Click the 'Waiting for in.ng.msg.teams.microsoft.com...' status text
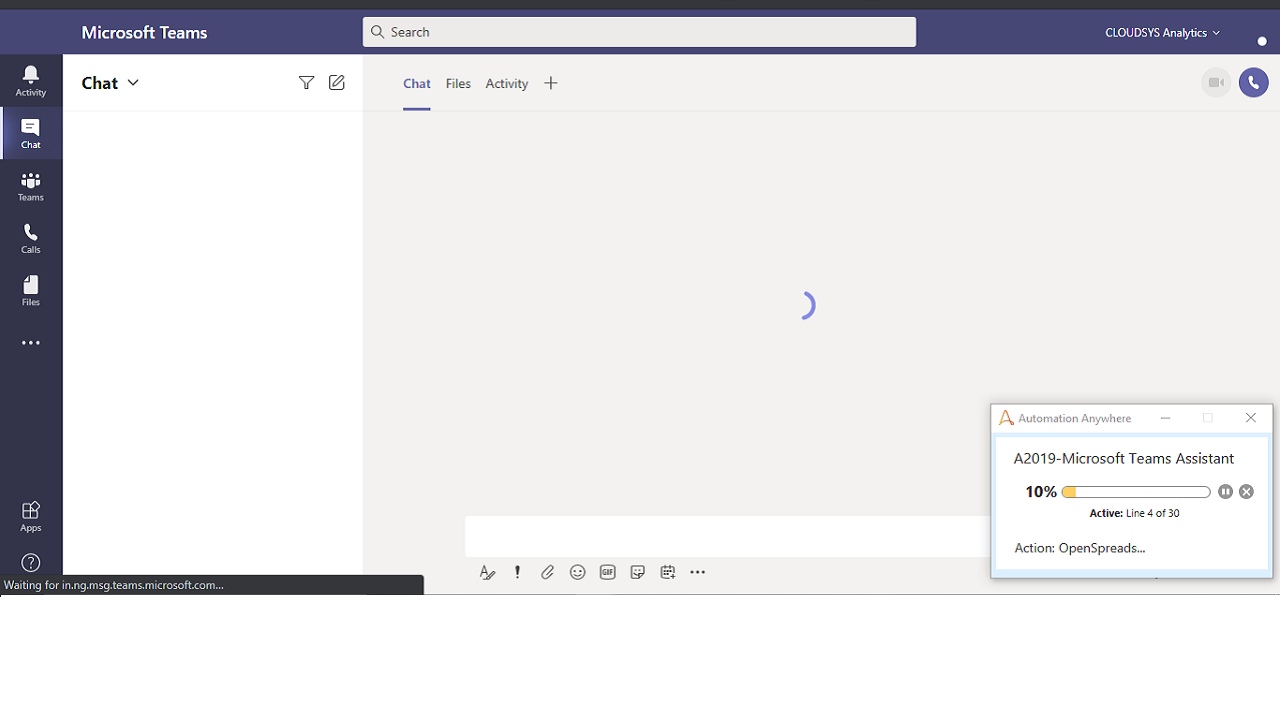The image size is (1280, 720). 114,585
